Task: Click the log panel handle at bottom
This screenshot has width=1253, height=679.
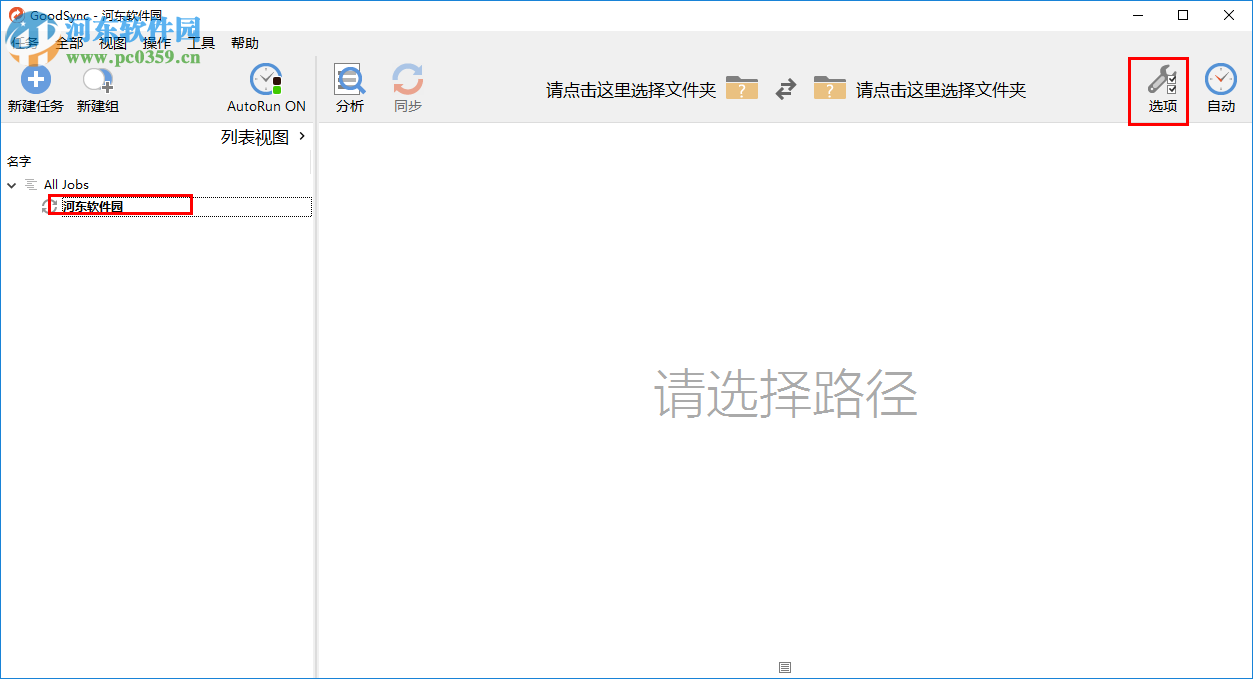Action: (785, 667)
